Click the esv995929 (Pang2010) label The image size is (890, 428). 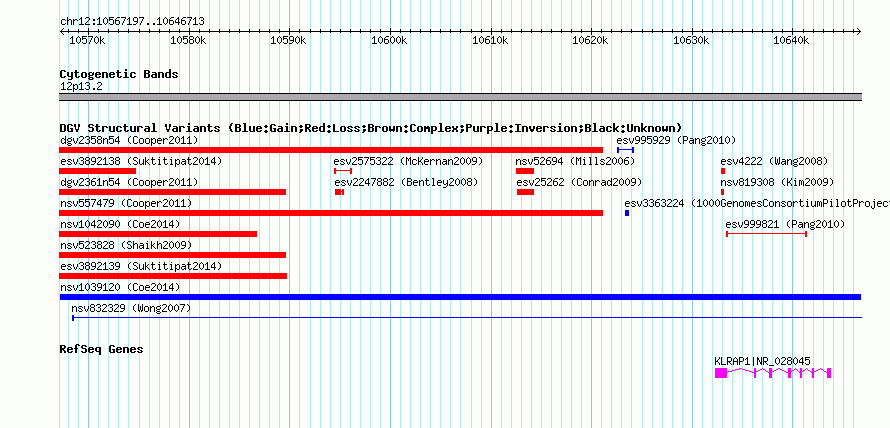pos(676,140)
